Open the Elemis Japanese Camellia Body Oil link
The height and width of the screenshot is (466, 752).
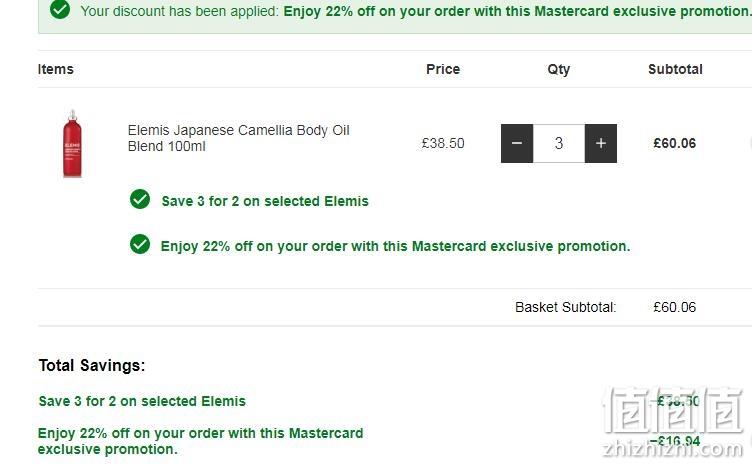(238, 138)
